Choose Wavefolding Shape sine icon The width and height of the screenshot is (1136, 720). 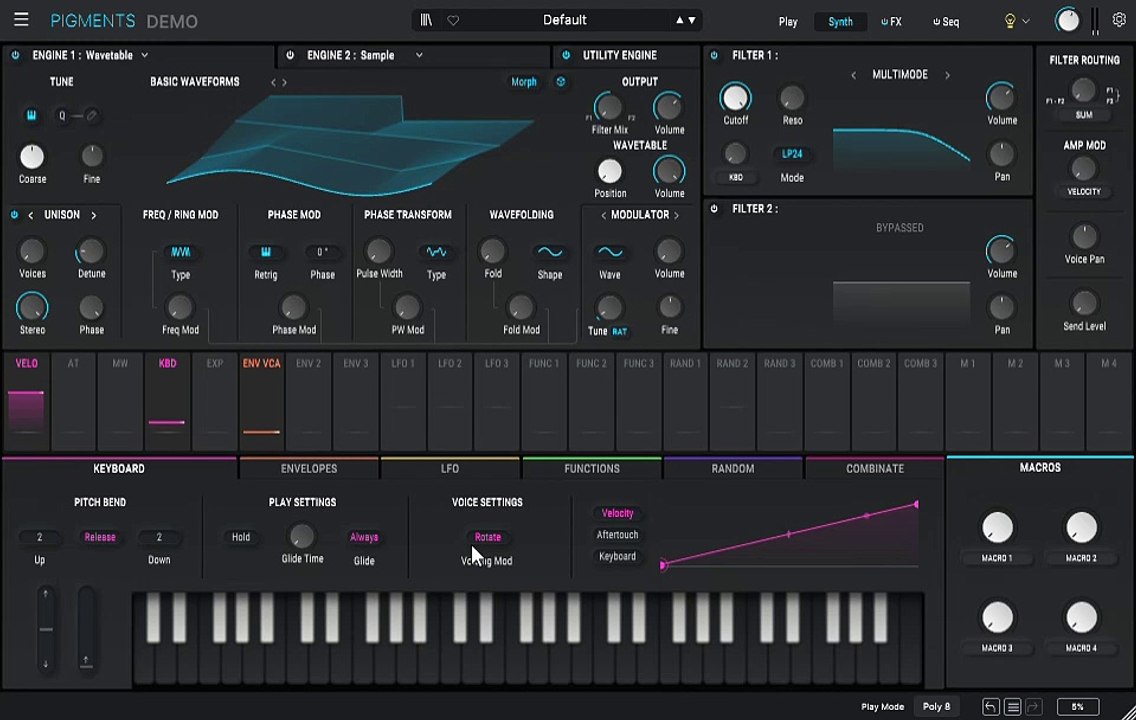pos(550,252)
